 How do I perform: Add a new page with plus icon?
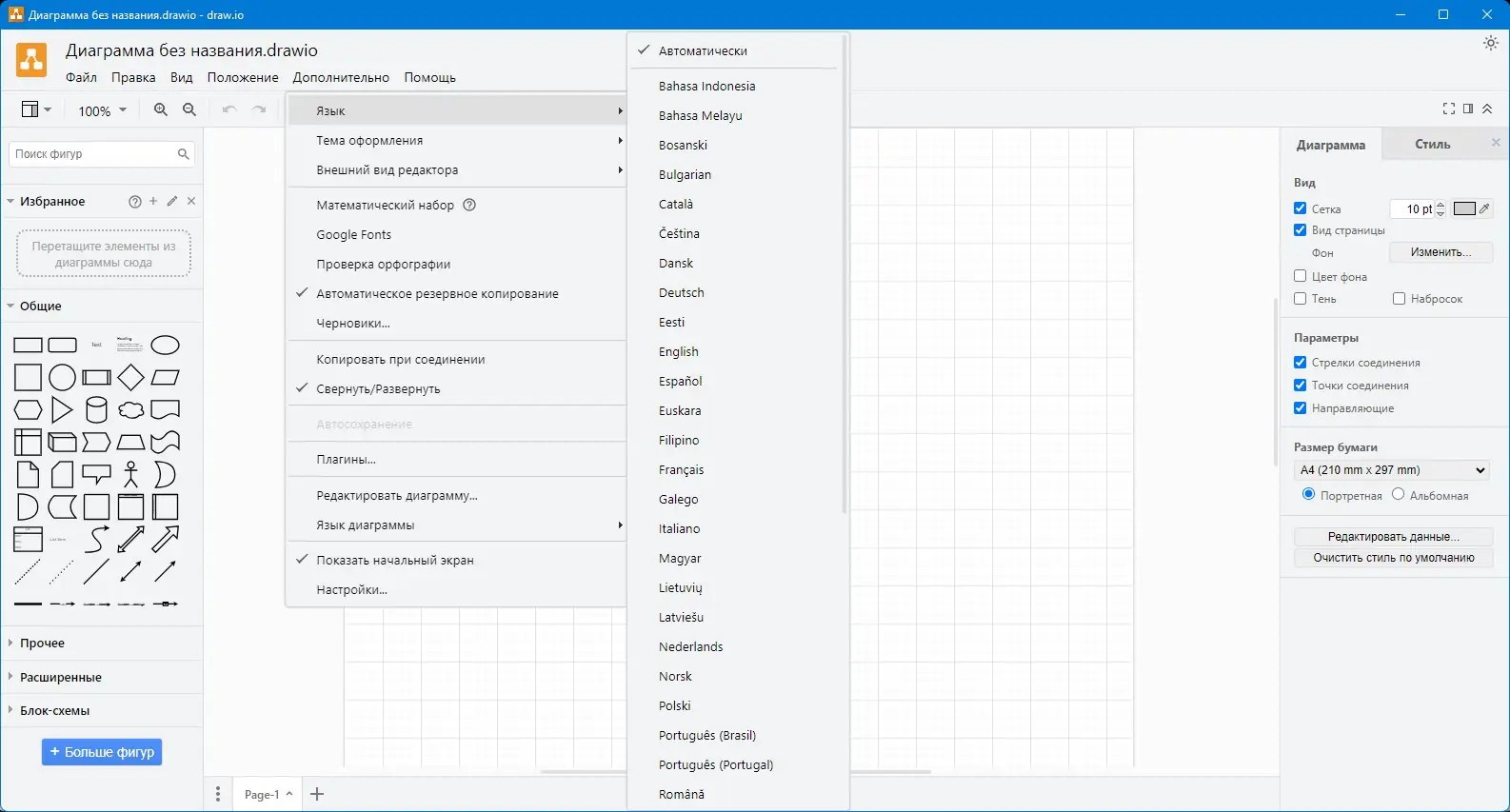pos(317,794)
